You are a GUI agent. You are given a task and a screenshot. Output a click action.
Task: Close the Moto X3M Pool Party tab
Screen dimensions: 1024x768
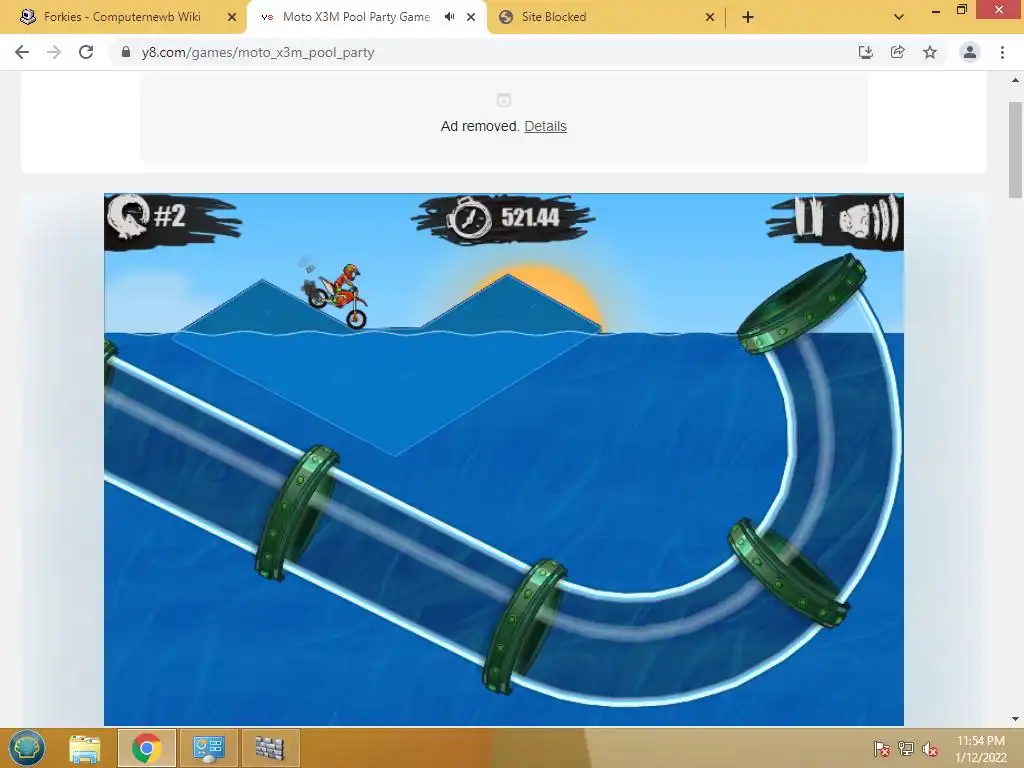pos(471,17)
